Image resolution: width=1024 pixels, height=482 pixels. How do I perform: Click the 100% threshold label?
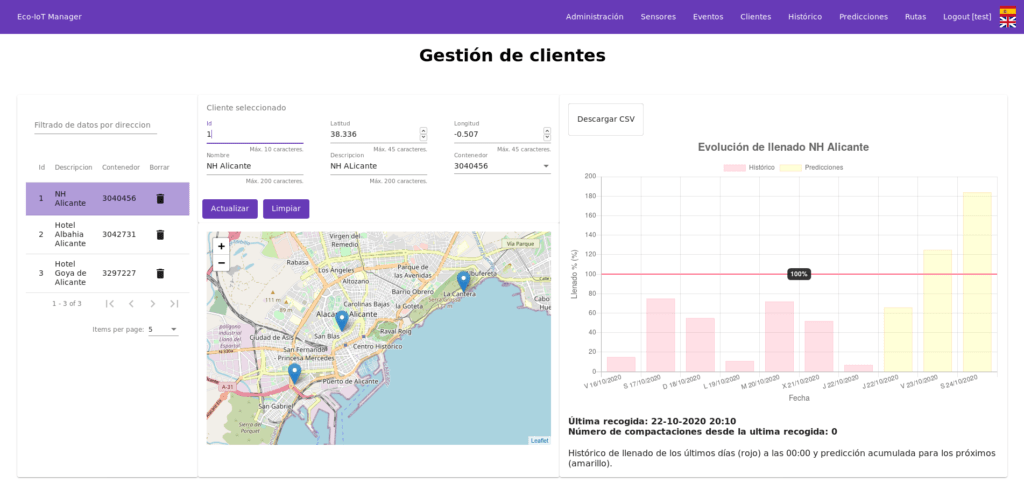tap(799, 274)
